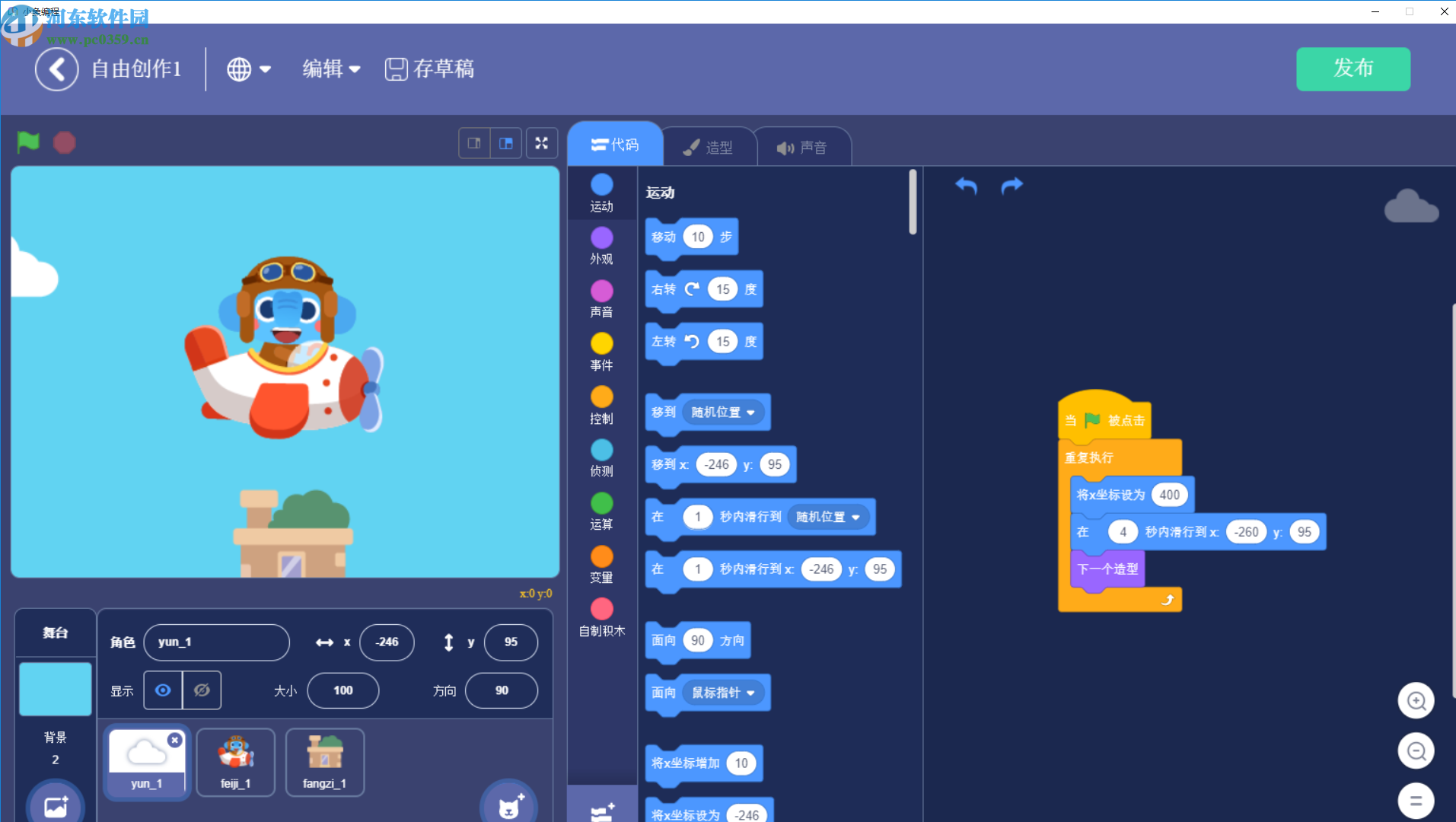Click the 方向 direction field
This screenshot has height=822, width=1456.
click(x=502, y=690)
